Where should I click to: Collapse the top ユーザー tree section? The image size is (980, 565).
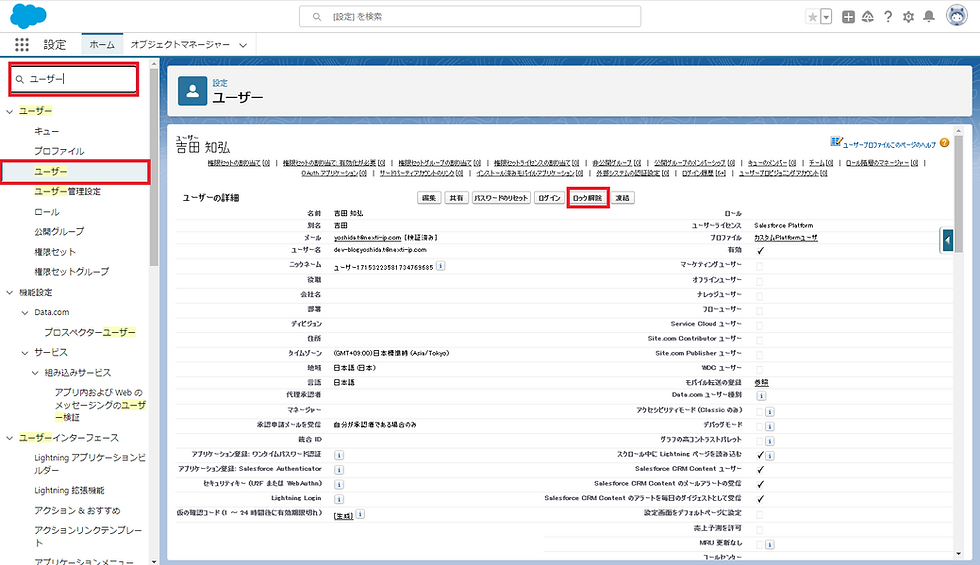(9, 111)
